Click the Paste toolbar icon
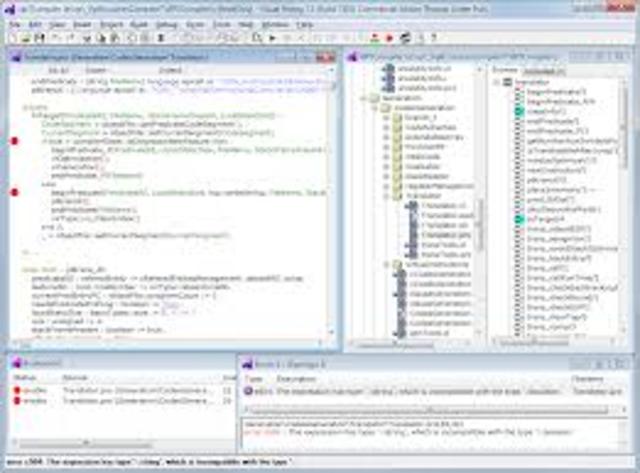640x473 pixels. 115,38
